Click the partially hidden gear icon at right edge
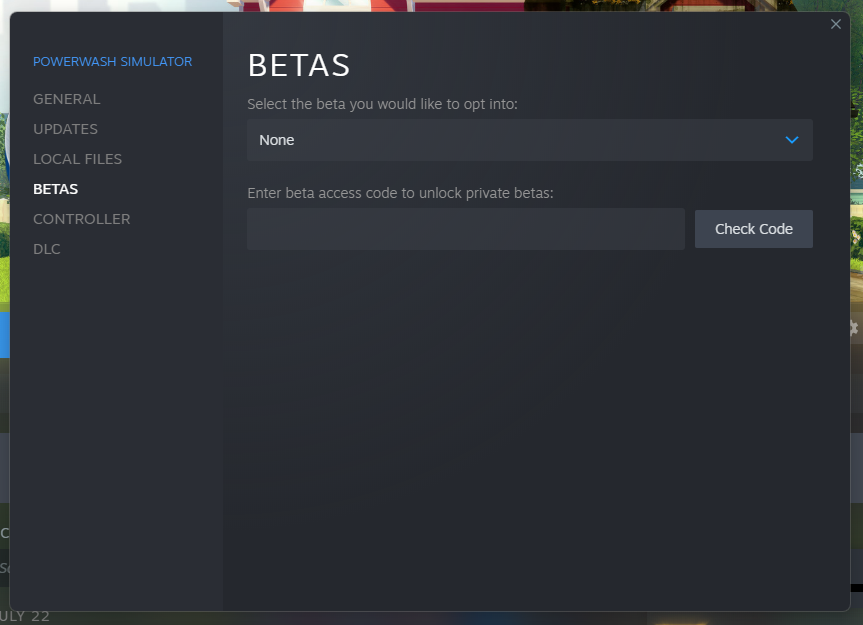 (x=855, y=328)
